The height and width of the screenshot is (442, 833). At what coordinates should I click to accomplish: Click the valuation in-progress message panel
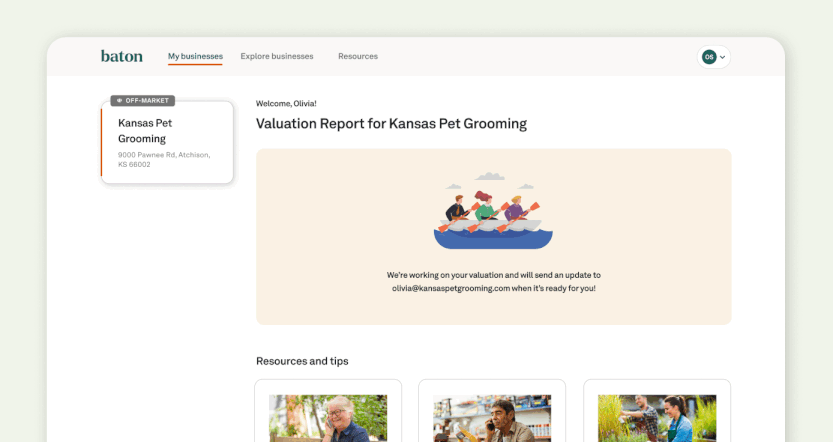click(x=494, y=237)
